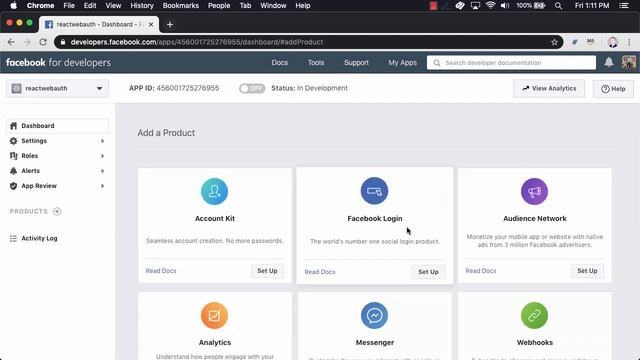The height and width of the screenshot is (360, 640).
Task: Go back to the previous page
Action: [11, 42]
